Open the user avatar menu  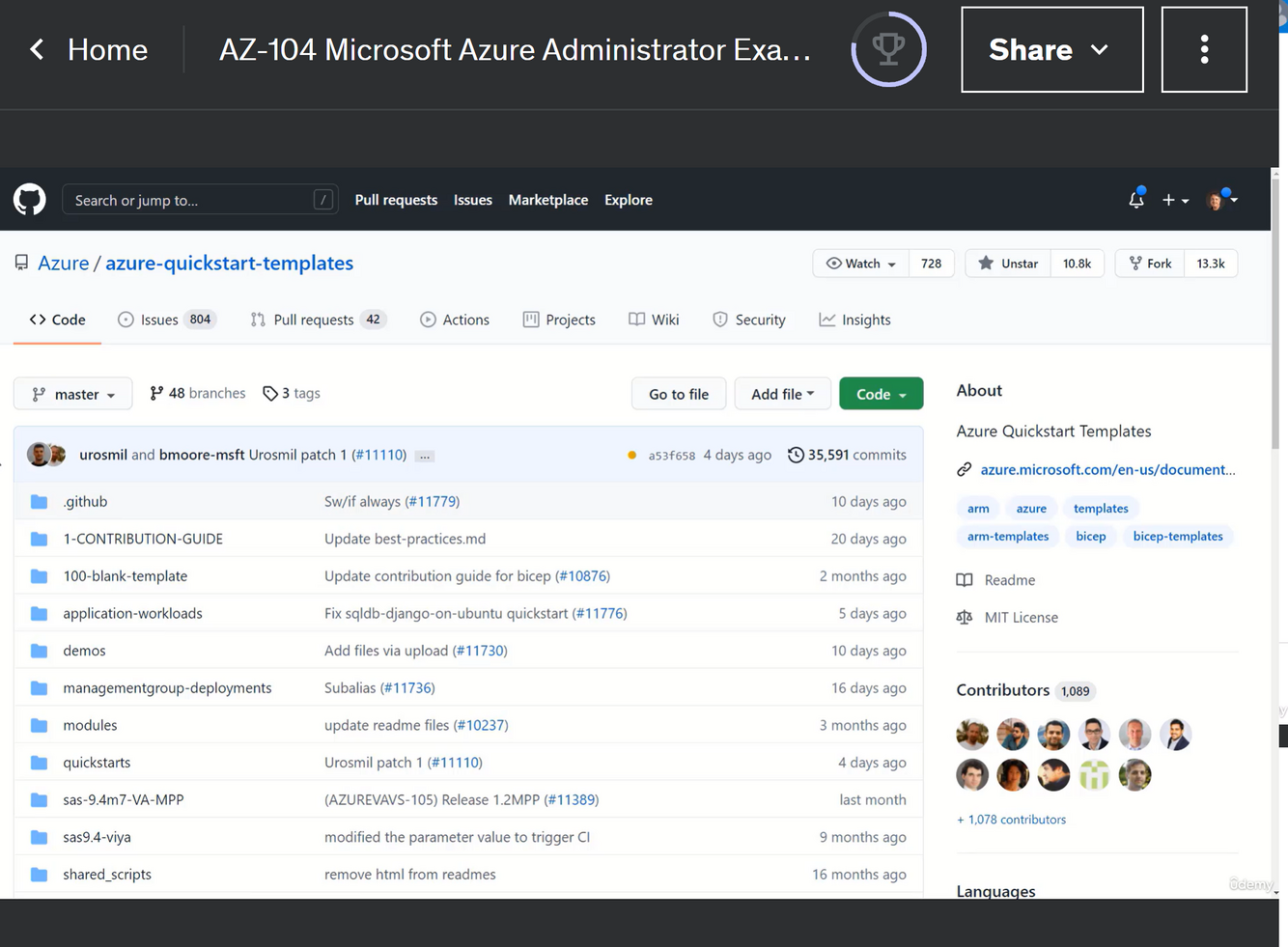tap(1221, 199)
